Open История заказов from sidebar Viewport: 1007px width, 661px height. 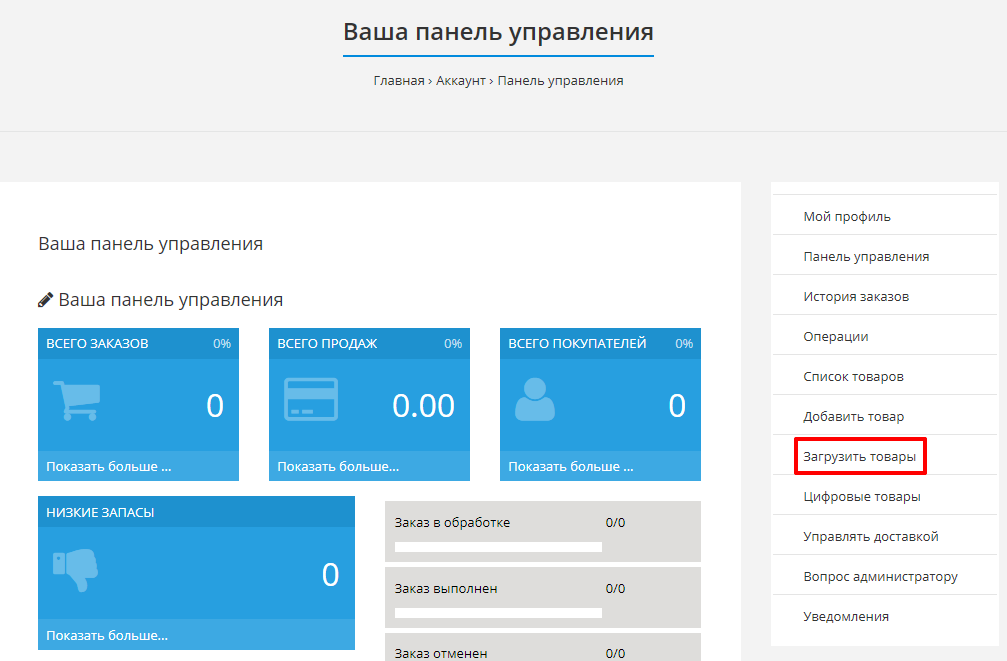point(855,296)
